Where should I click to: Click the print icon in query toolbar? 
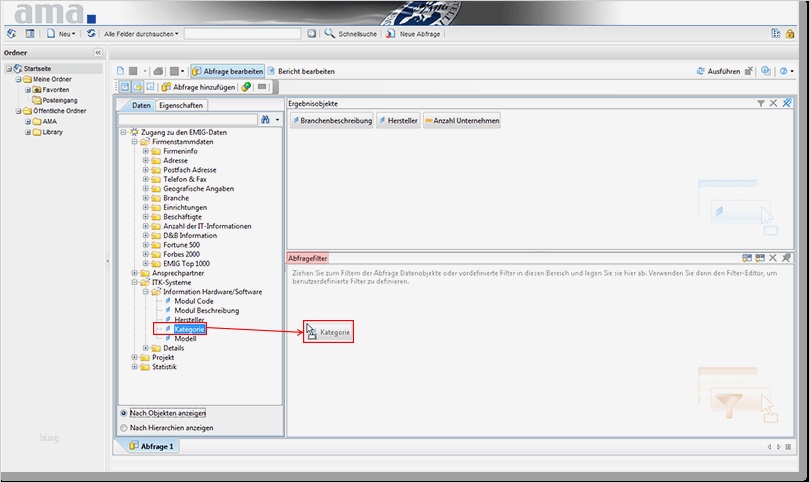pos(159,71)
